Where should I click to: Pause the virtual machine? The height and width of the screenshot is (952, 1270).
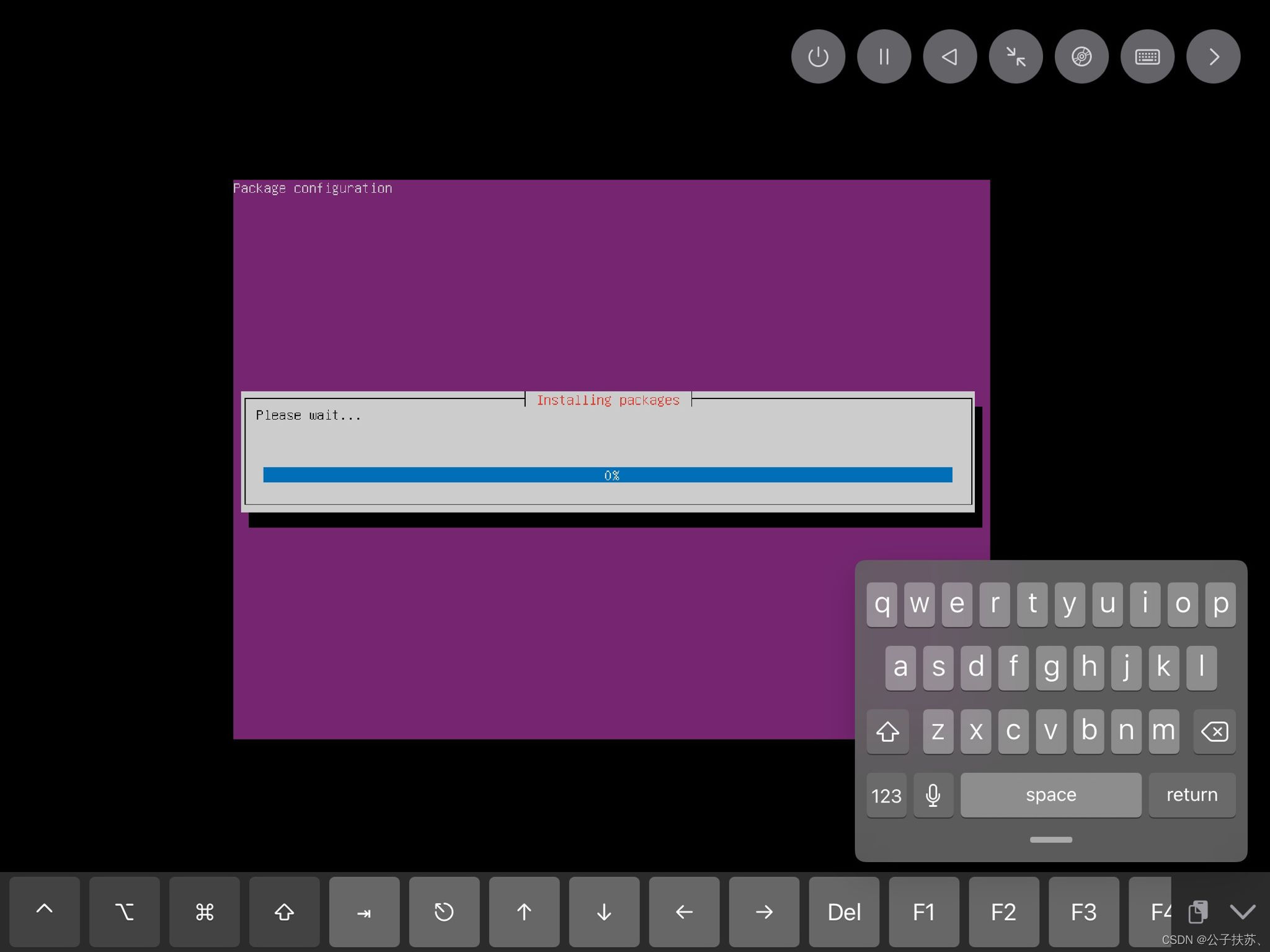coord(884,56)
